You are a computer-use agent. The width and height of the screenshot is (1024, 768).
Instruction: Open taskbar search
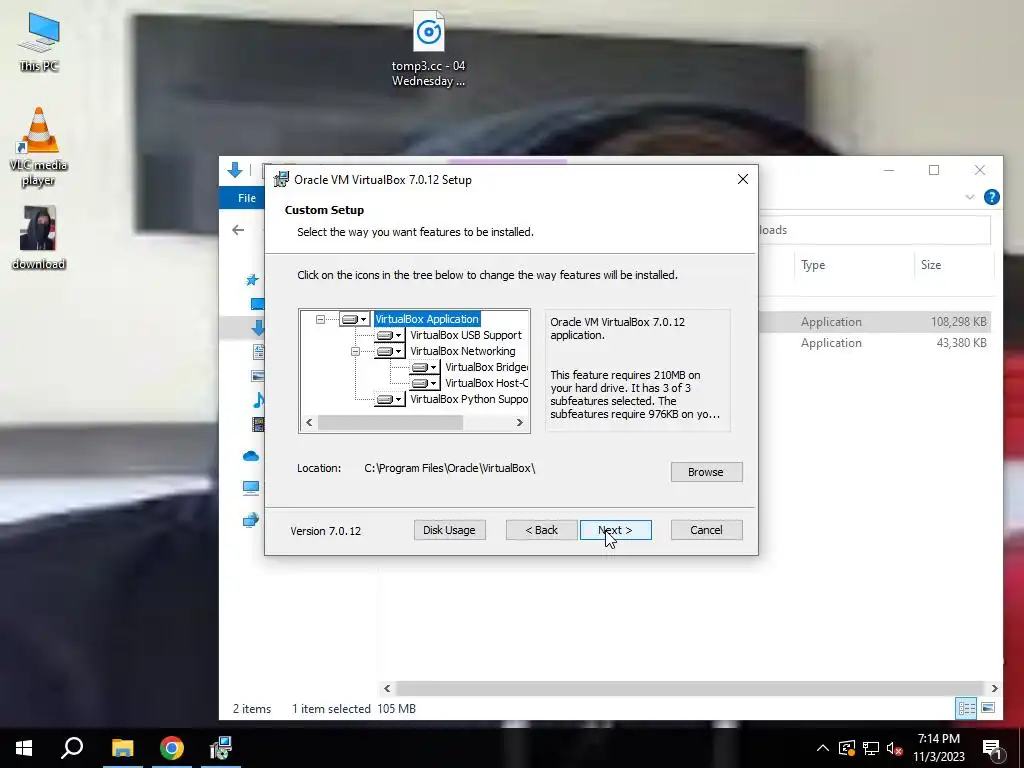[x=72, y=748]
